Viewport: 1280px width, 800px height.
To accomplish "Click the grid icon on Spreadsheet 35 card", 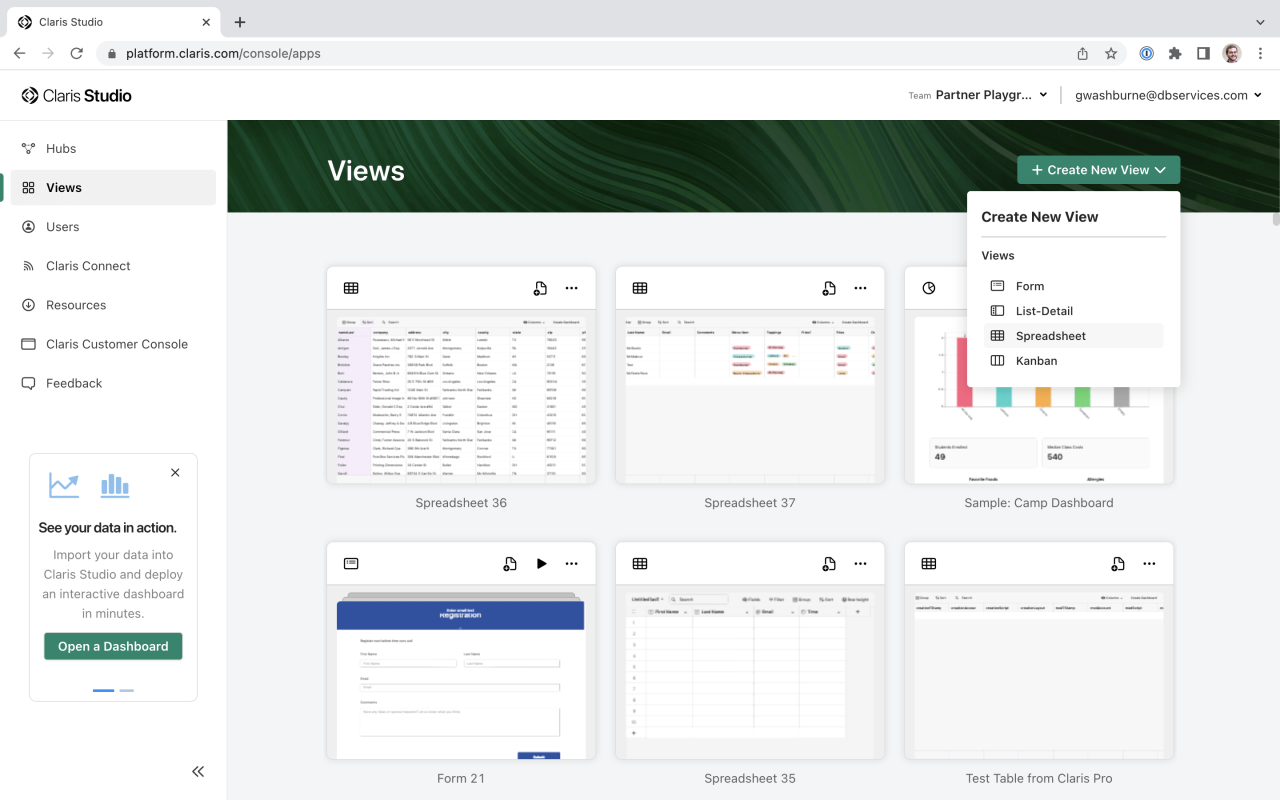I will pyautogui.click(x=640, y=564).
